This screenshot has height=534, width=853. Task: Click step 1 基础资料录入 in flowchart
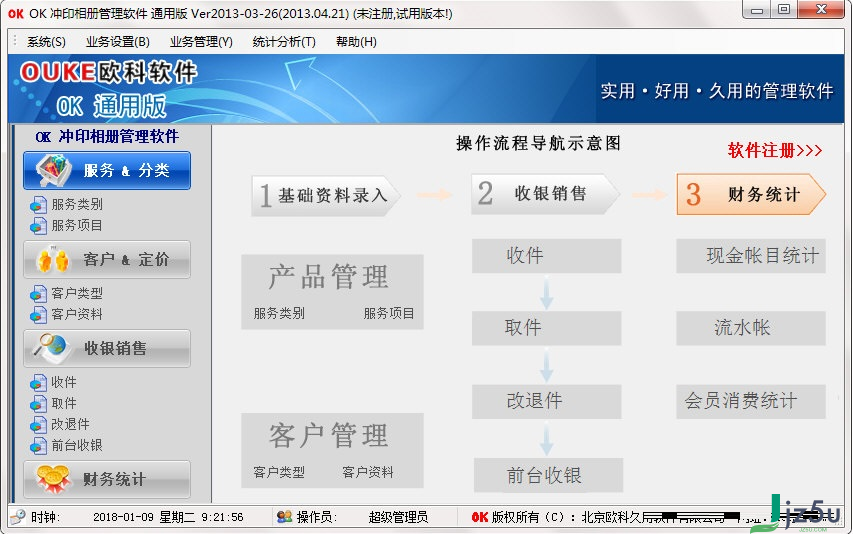(x=325, y=195)
